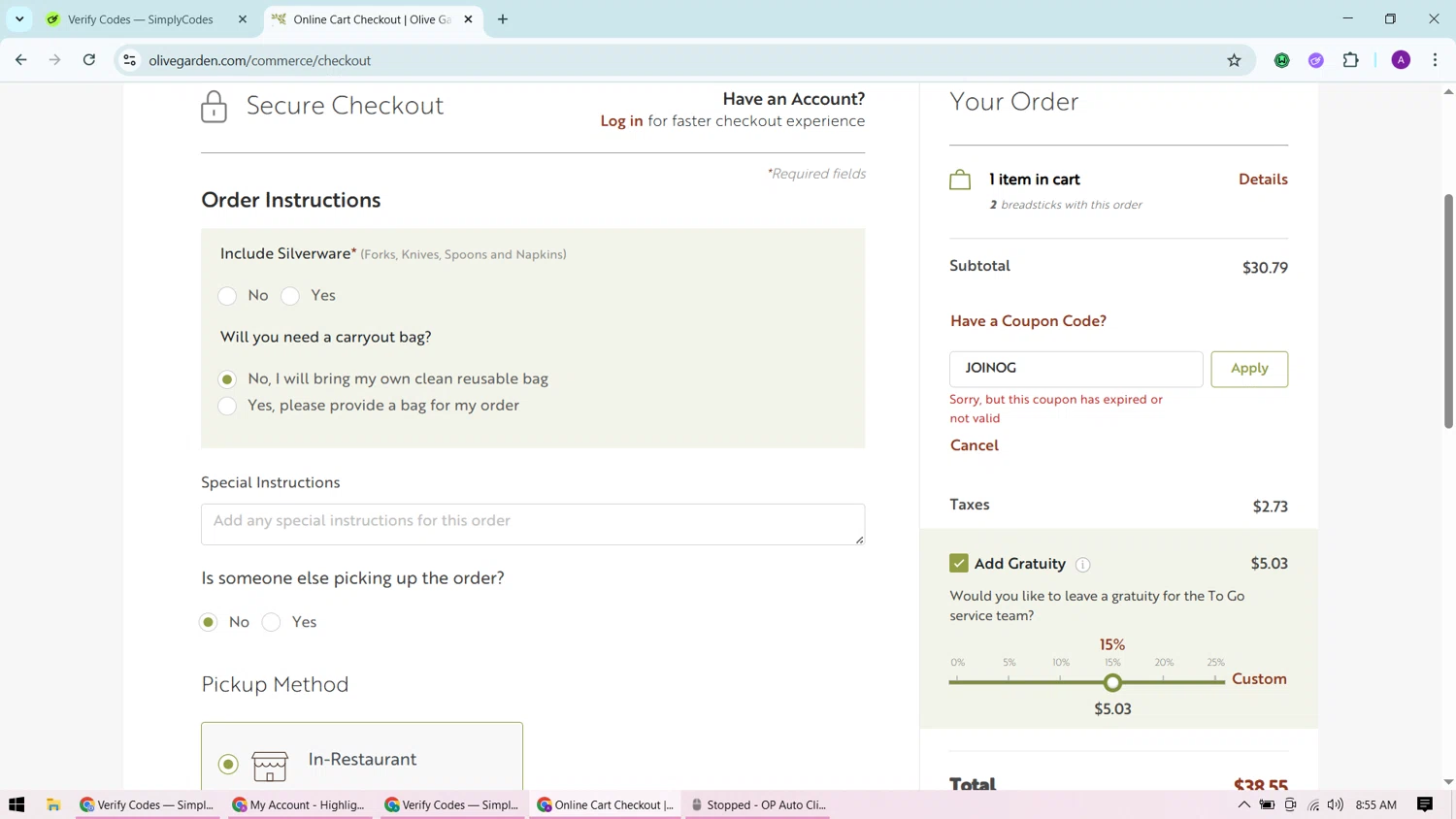Select the Online Cart Checkout tab
This screenshot has height=819, width=1456.
point(373,19)
